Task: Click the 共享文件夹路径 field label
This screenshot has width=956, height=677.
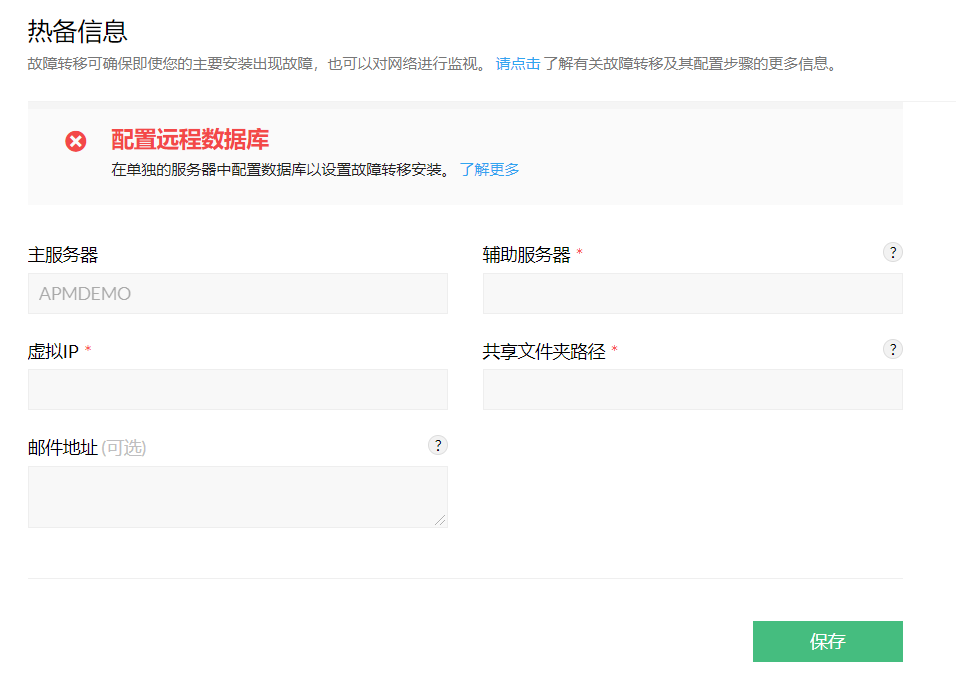Action: 544,351
